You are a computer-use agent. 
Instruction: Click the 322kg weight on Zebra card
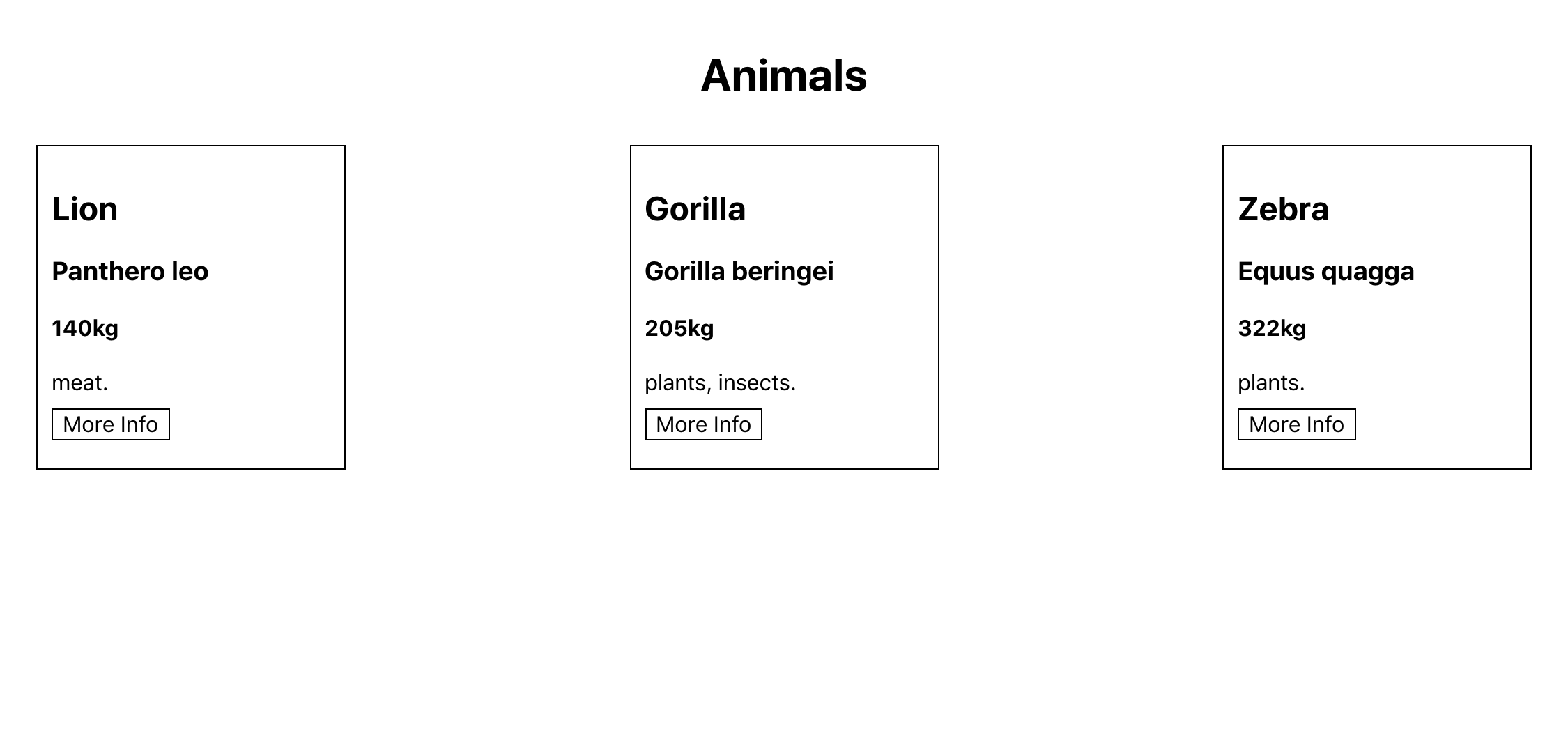(1271, 328)
